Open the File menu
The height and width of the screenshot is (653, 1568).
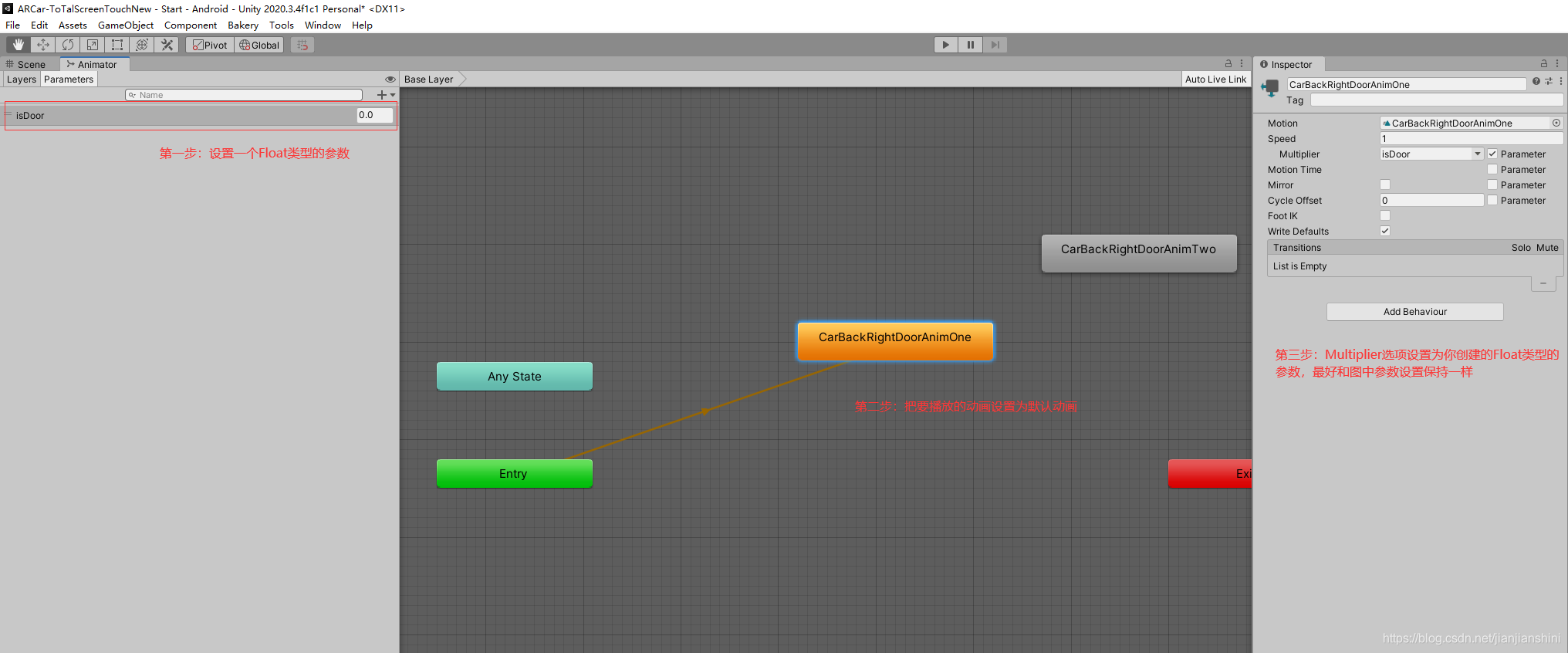pos(13,25)
